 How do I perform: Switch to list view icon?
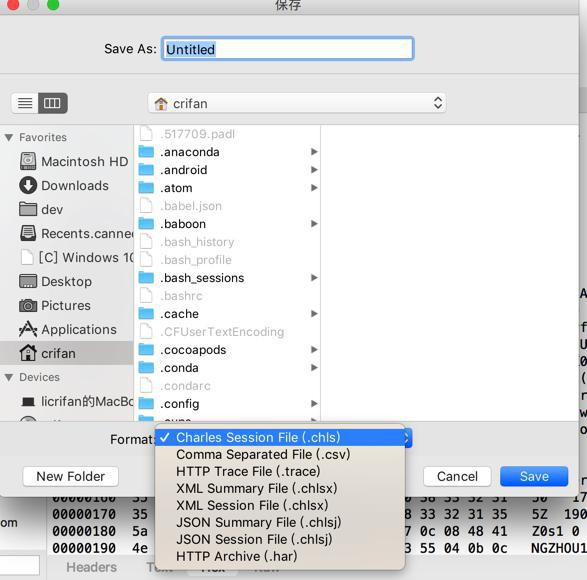click(25, 103)
